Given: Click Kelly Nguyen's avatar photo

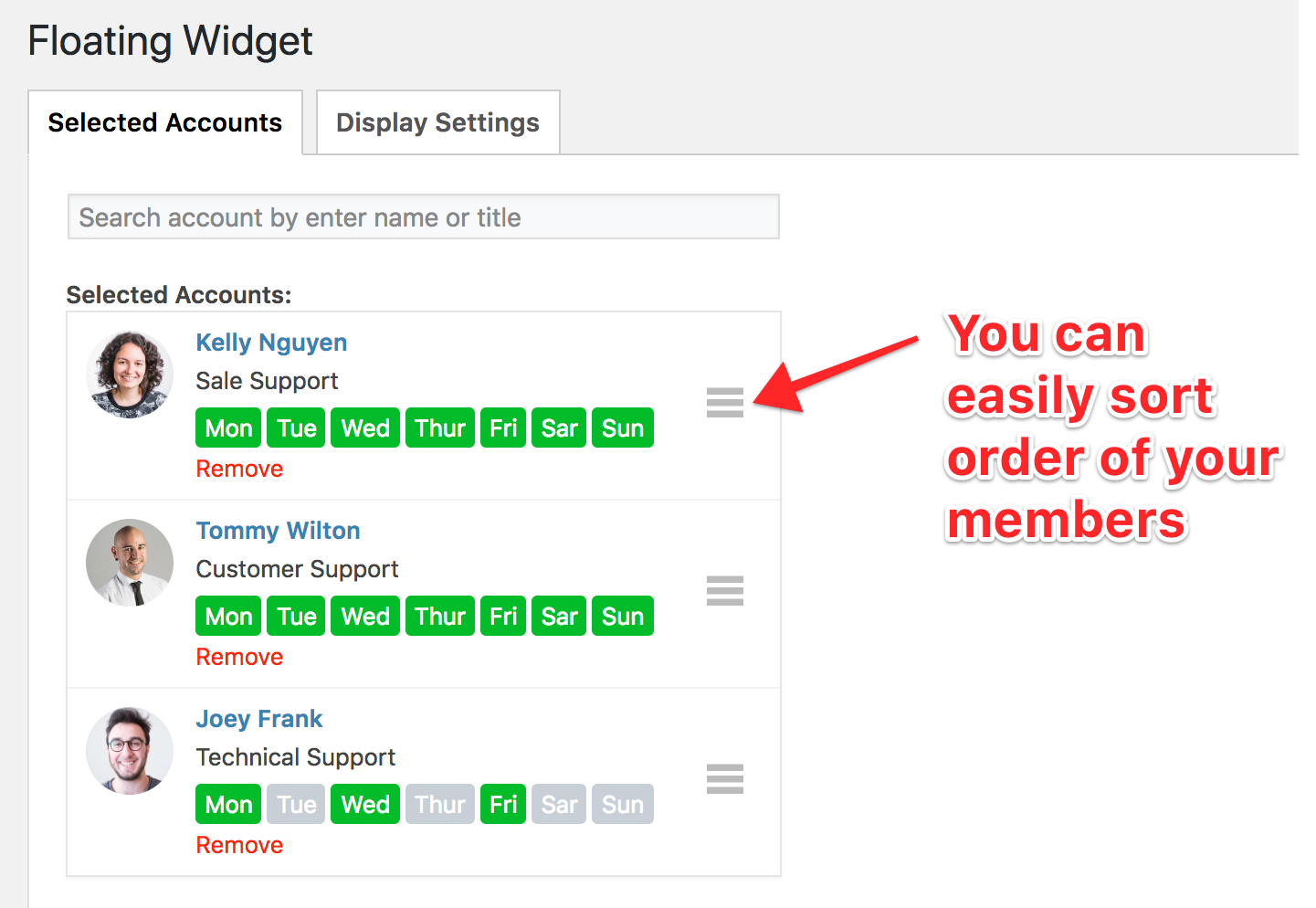Looking at the screenshot, I should pyautogui.click(x=130, y=375).
